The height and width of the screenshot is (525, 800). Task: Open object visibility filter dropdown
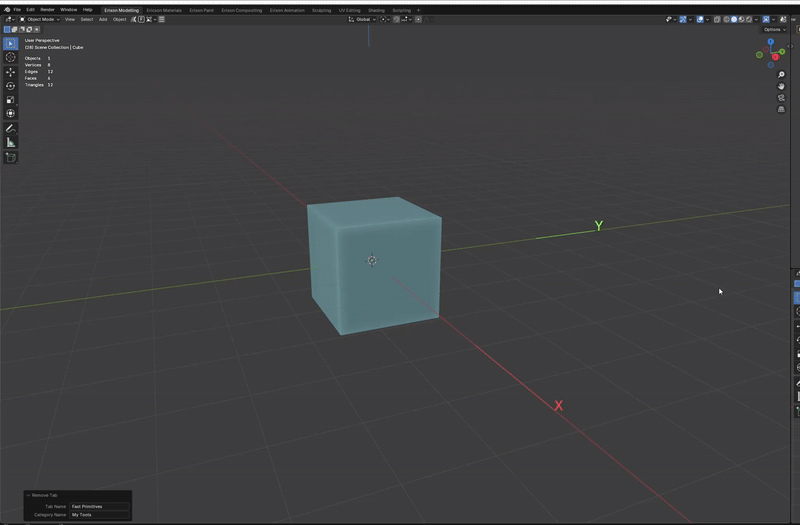(x=671, y=19)
